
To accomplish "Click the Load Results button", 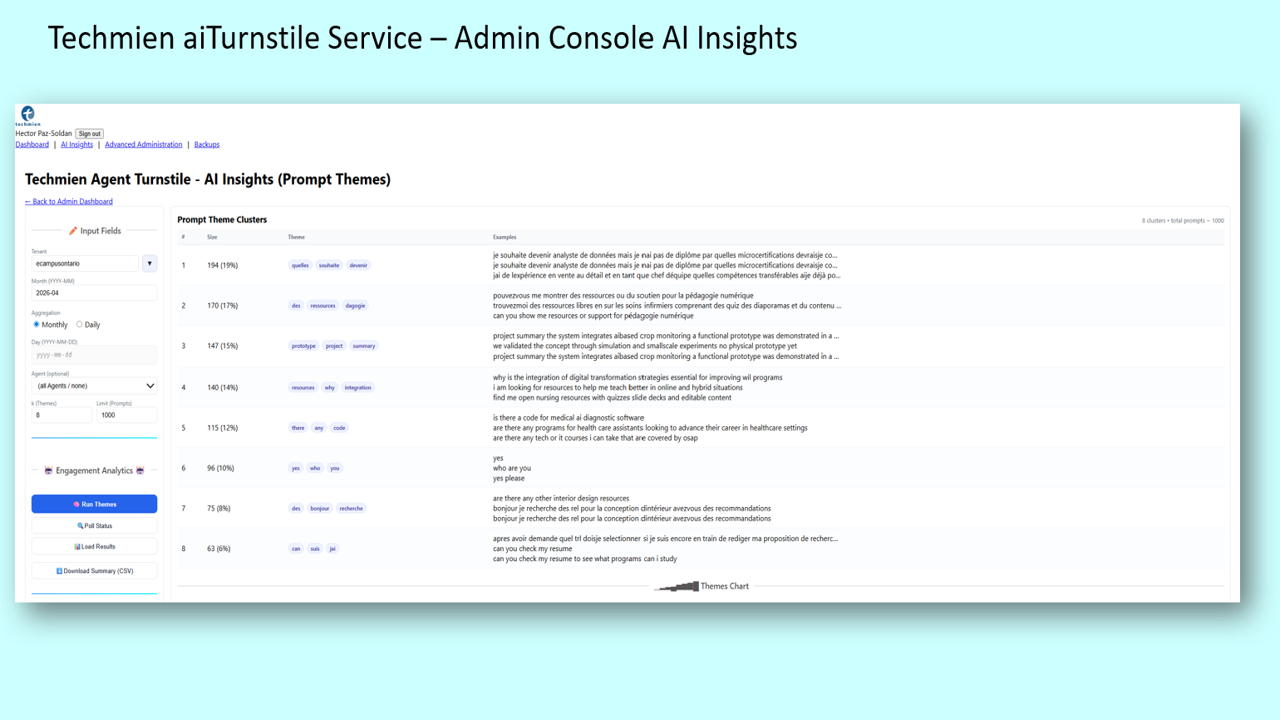I will coord(94,547).
